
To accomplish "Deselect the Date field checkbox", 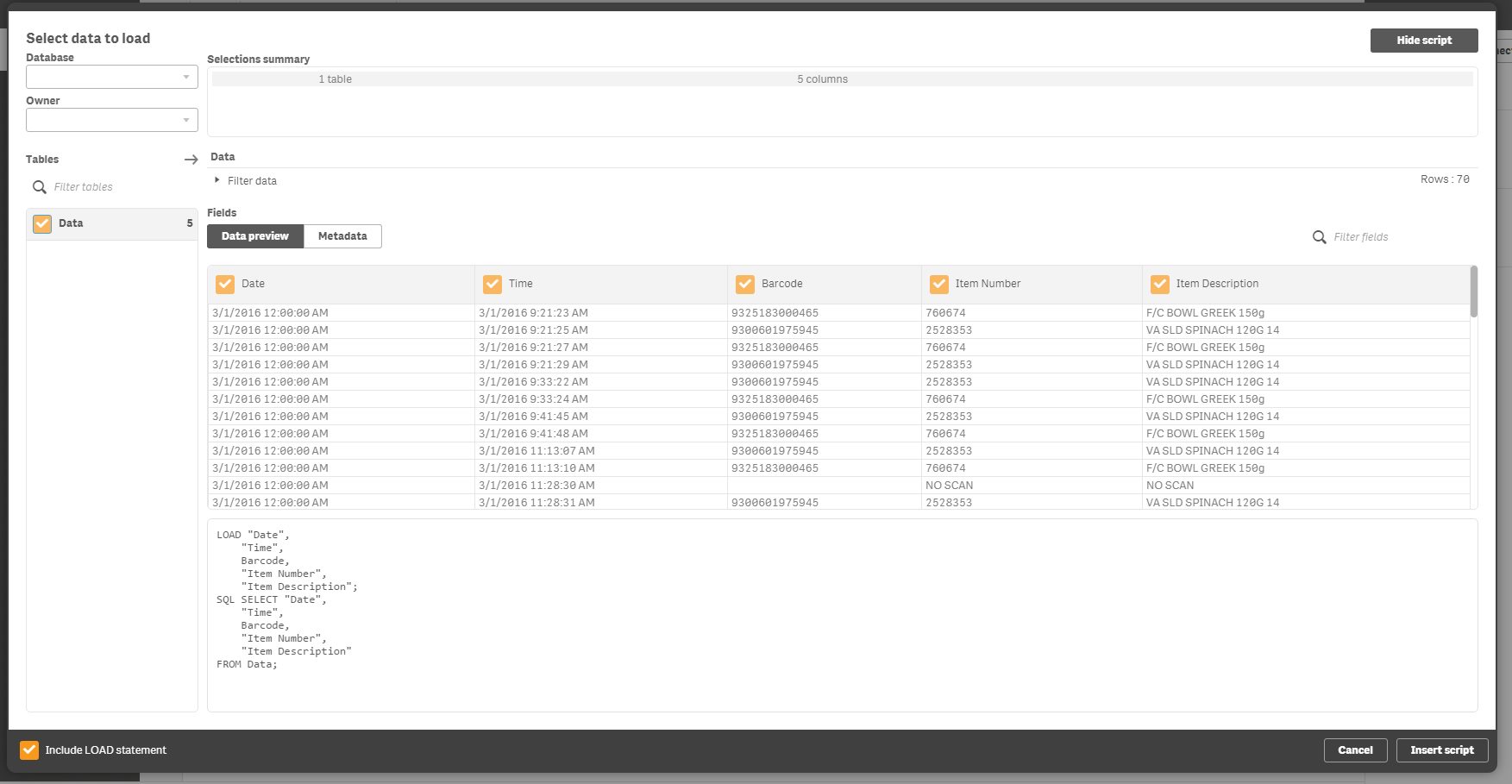I will 225,284.
